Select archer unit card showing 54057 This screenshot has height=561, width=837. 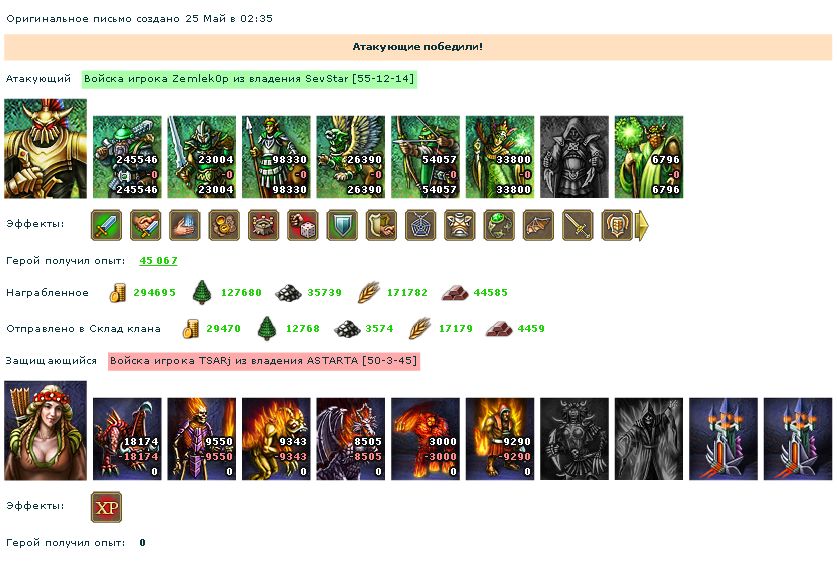tap(425, 157)
